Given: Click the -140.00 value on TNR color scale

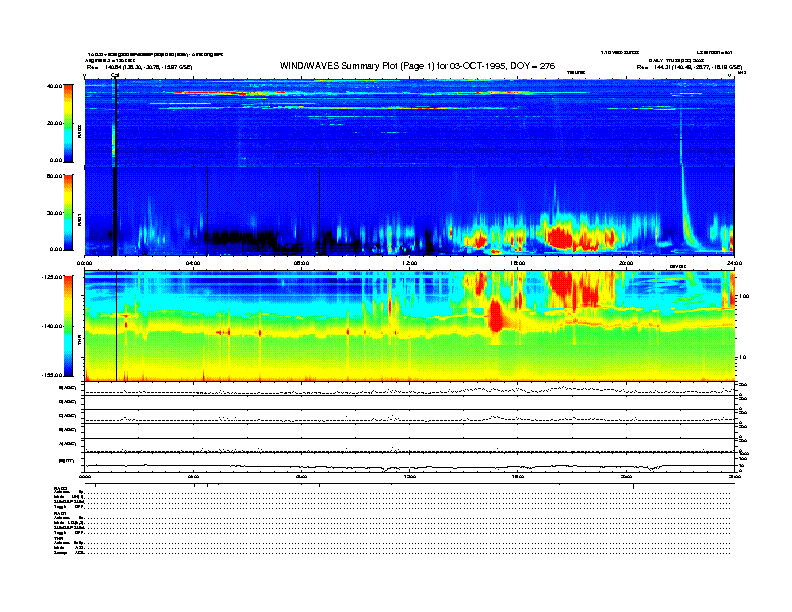Looking at the screenshot, I should coord(52,326).
